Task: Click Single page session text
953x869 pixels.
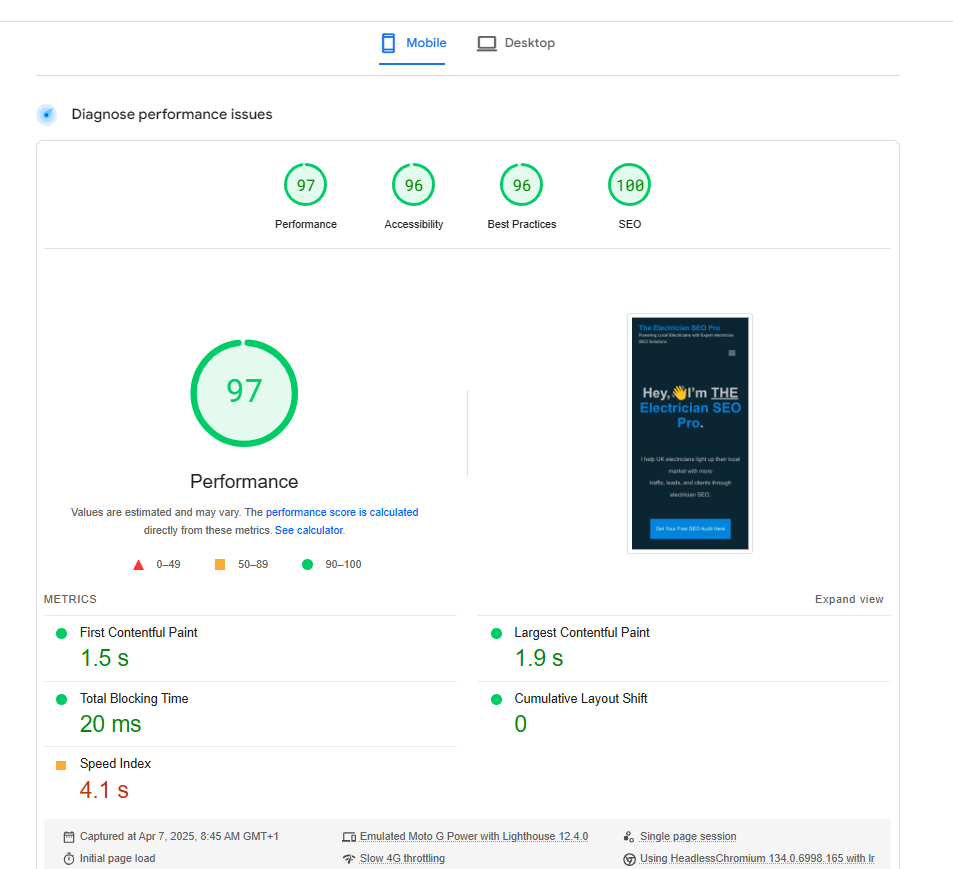Action: tap(688, 837)
